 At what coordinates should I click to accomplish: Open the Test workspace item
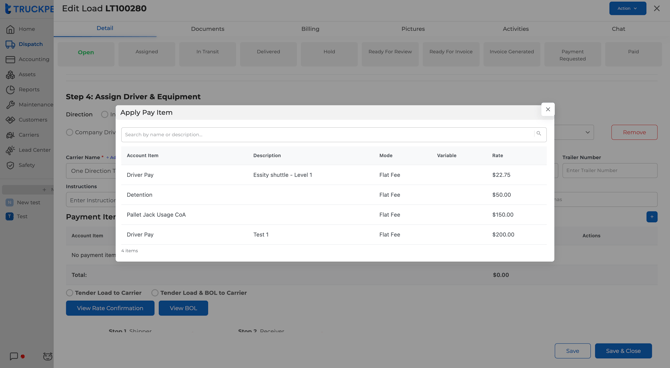17,217
